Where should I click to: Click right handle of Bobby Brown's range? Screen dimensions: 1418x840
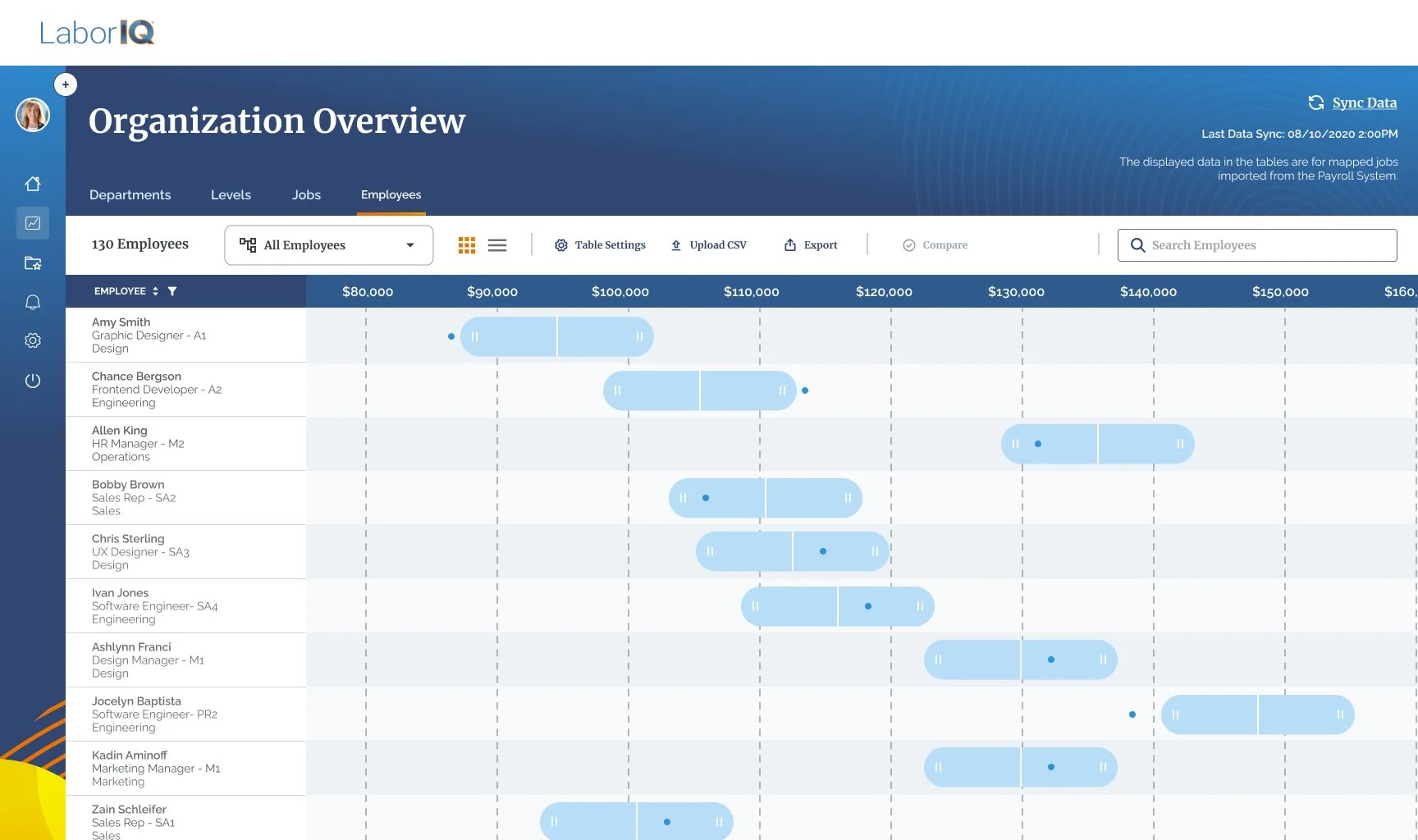click(x=848, y=498)
